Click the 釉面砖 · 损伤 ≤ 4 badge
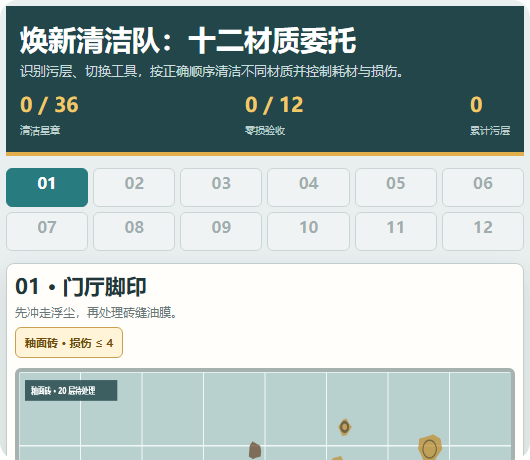Viewport: 530px width, 460px height. [69, 343]
